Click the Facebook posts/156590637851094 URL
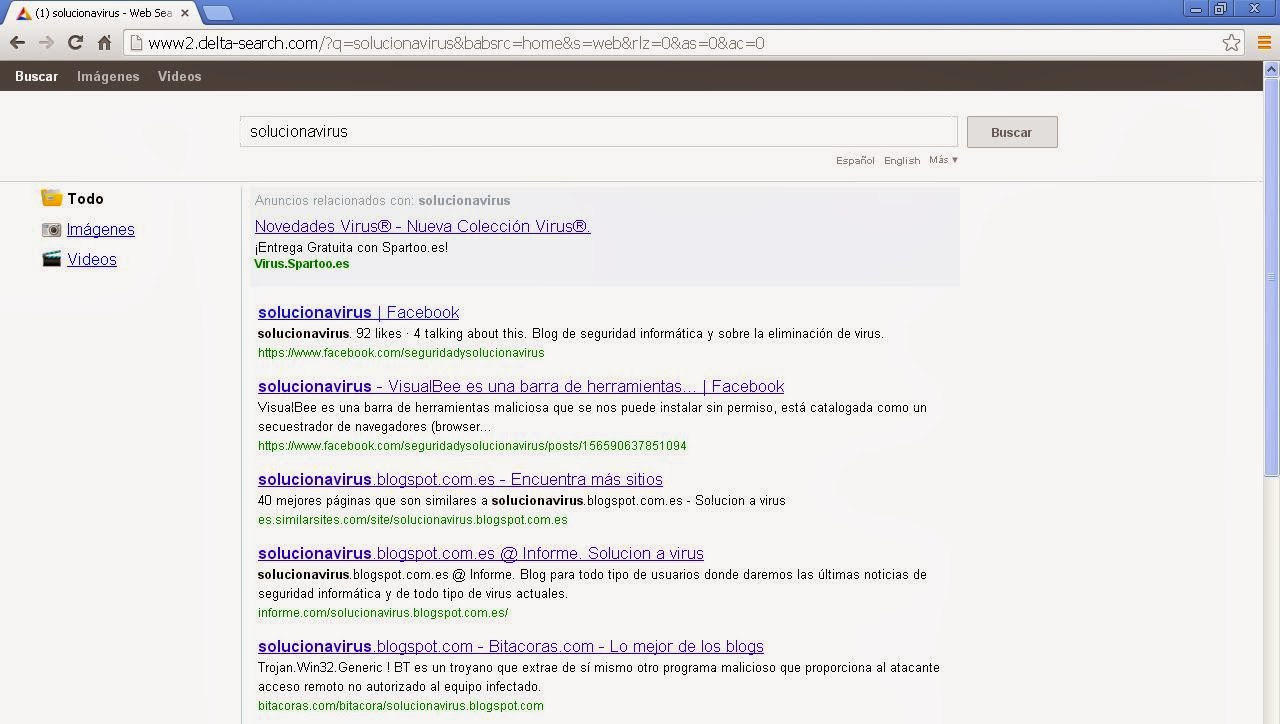Image resolution: width=1280 pixels, height=724 pixels. [x=472, y=445]
